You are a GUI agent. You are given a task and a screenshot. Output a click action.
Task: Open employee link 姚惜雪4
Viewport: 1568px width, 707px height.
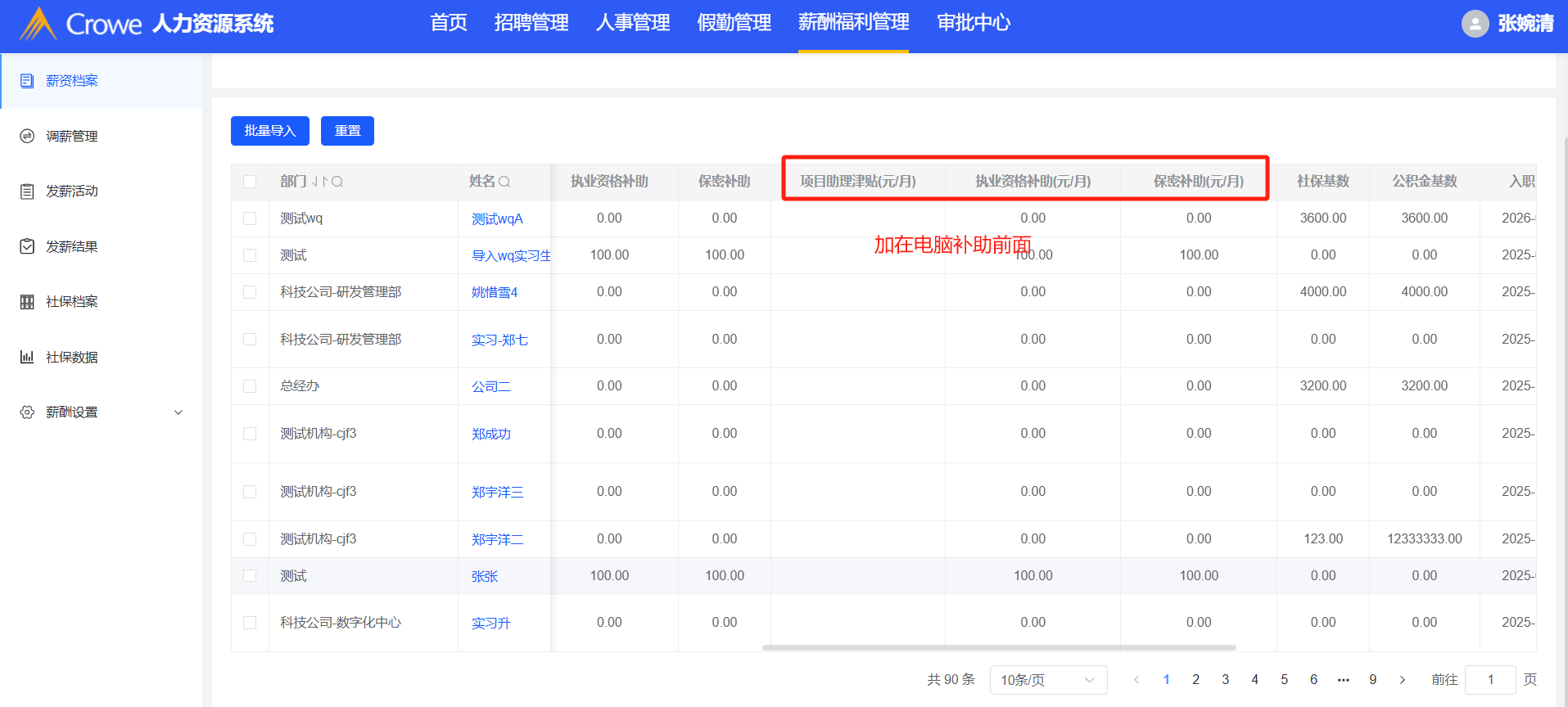pos(494,292)
